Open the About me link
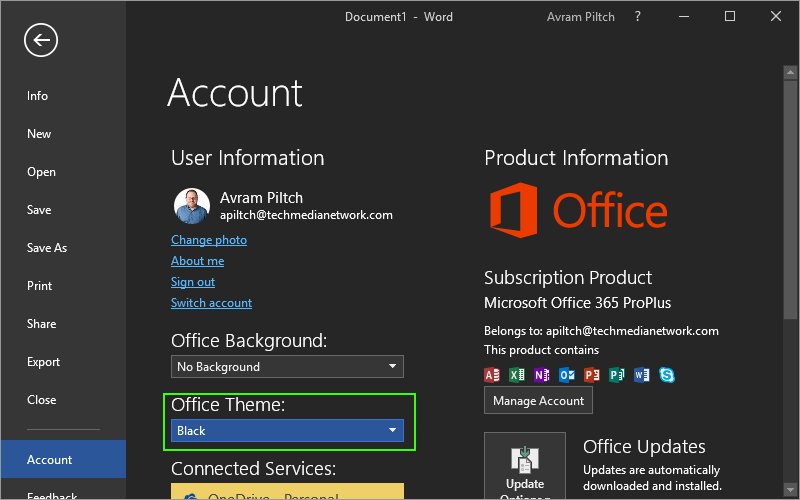The image size is (800, 500). [197, 261]
